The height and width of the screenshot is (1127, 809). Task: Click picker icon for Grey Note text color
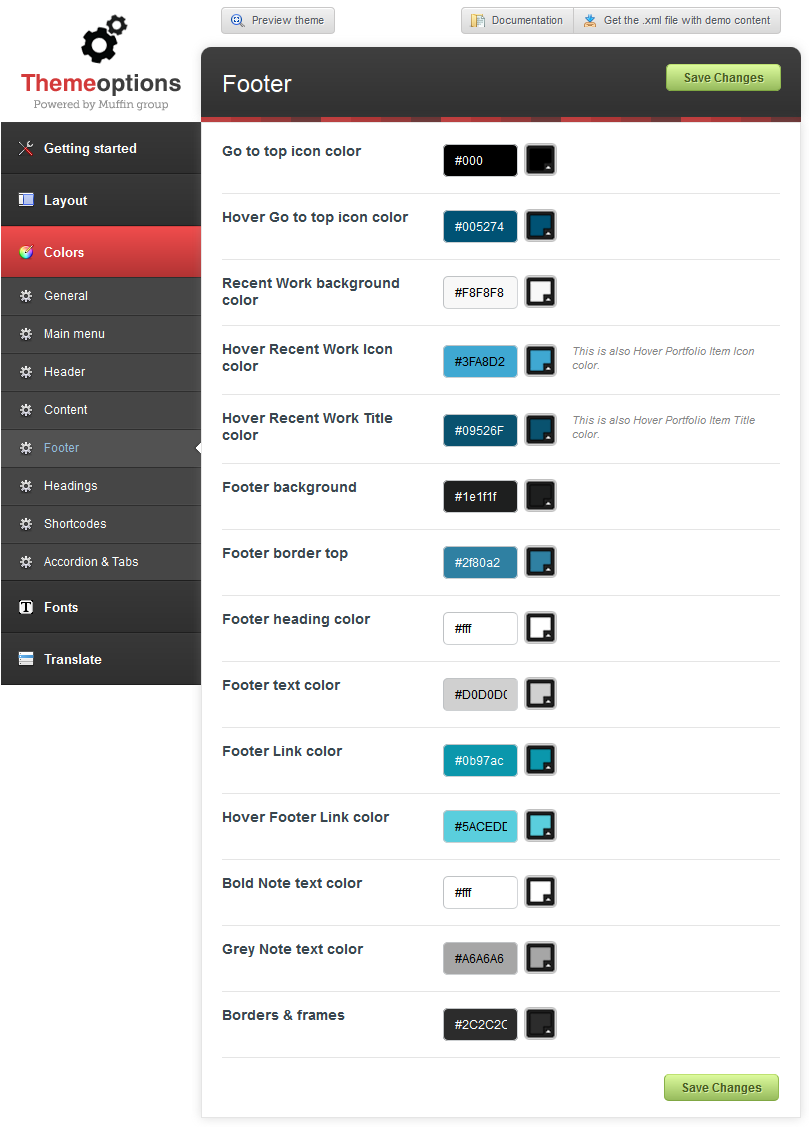click(540, 958)
